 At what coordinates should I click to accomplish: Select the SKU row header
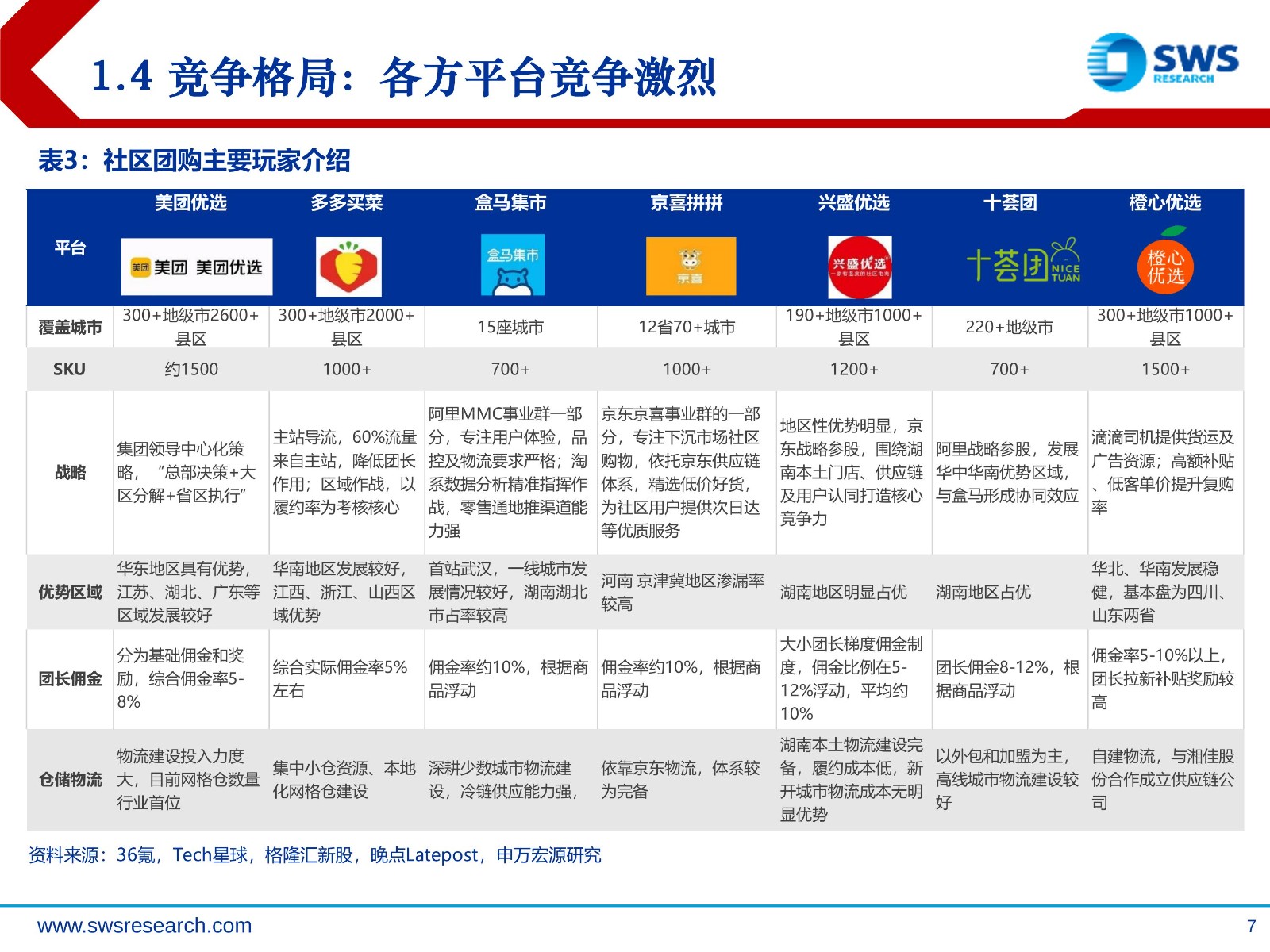click(70, 369)
